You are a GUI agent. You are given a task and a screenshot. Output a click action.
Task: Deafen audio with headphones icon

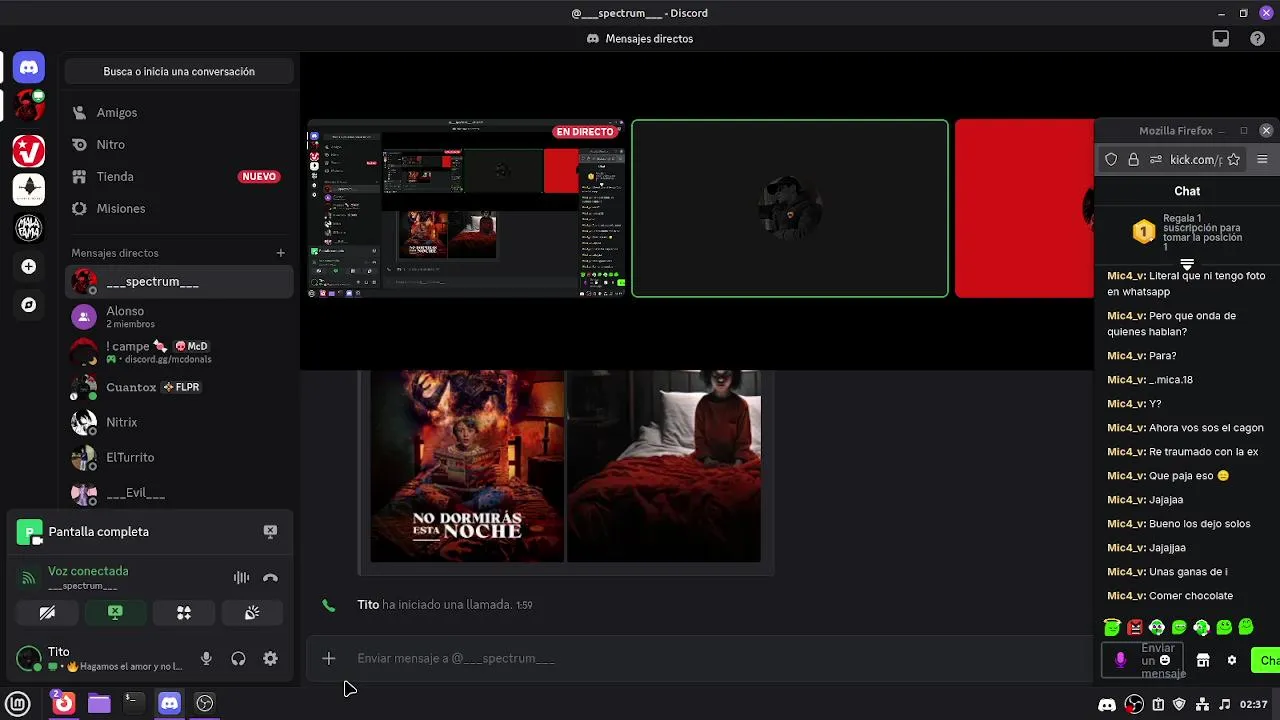pos(238,659)
